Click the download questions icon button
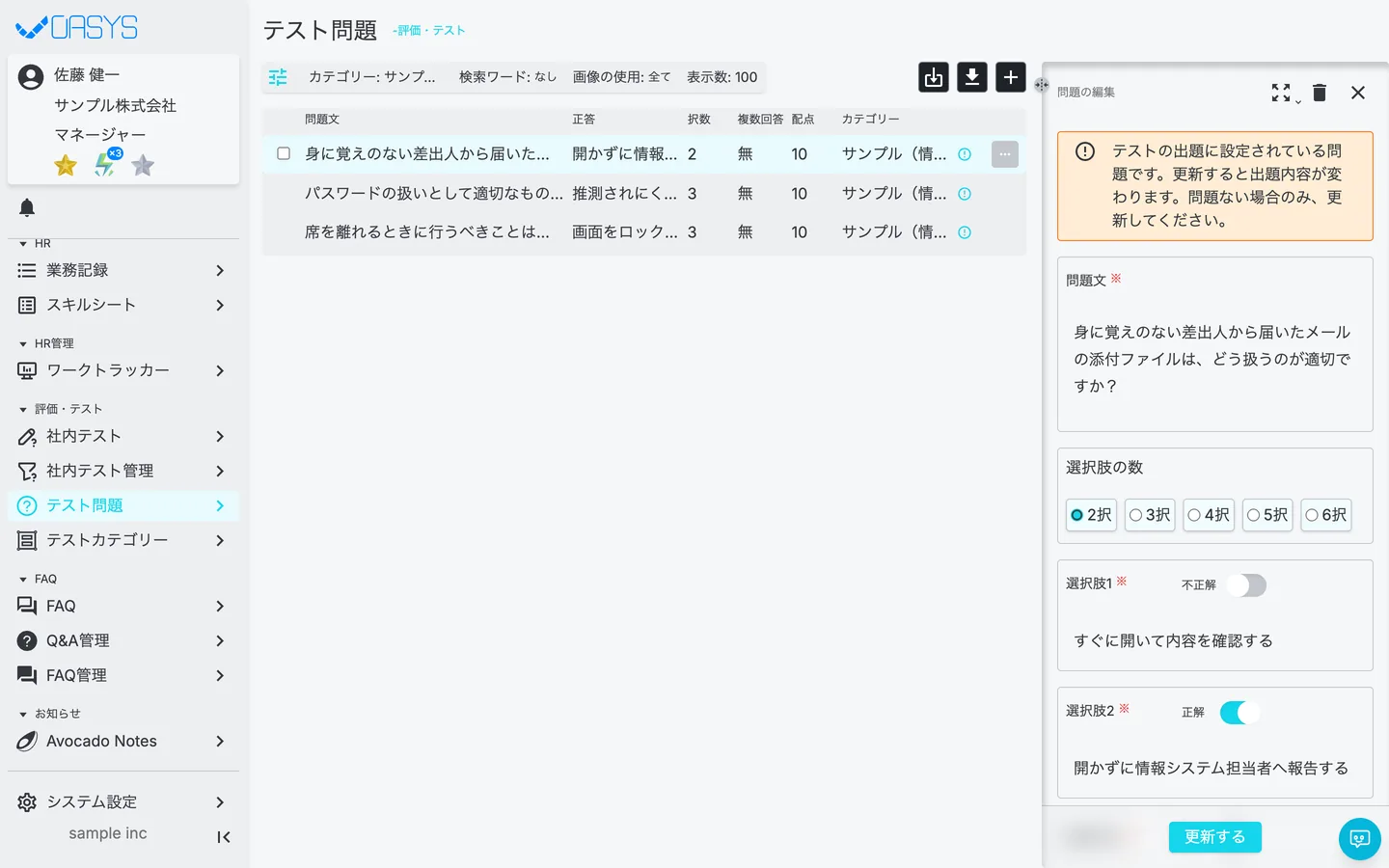 [x=972, y=77]
